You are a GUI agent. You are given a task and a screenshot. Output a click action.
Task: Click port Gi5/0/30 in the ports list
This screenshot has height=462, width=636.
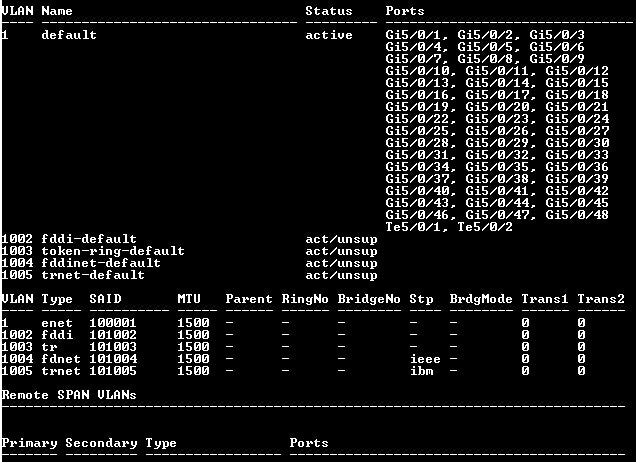pos(577,143)
